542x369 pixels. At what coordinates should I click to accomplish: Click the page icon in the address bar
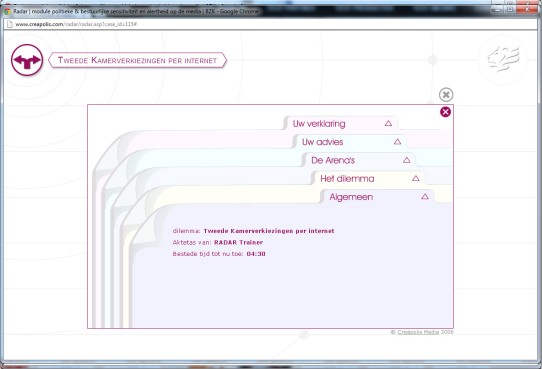coord(9,24)
